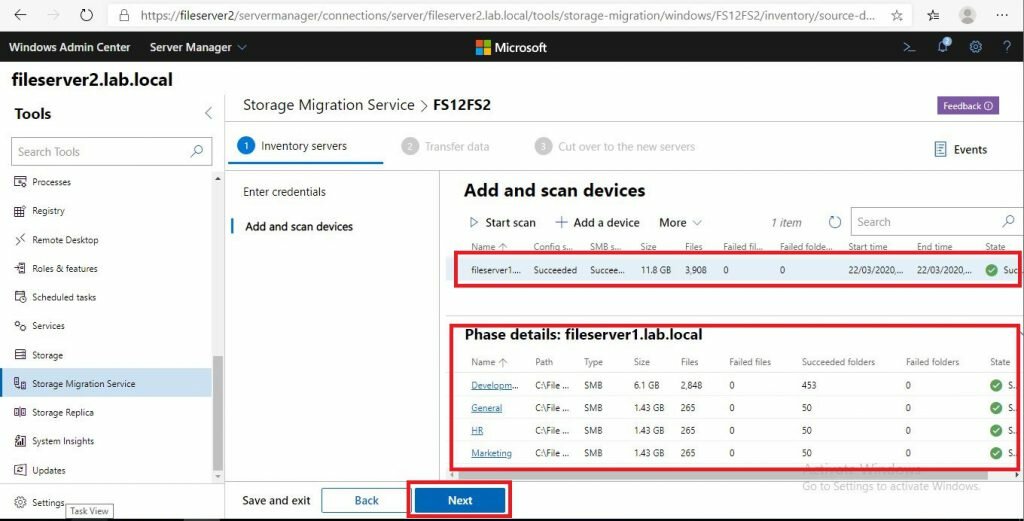Open the help question mark icon
This screenshot has width=1024, height=521.
pos(1007,47)
